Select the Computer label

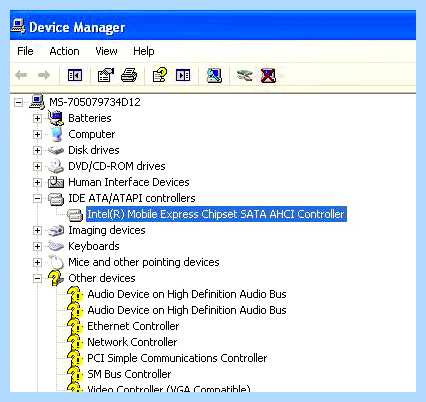tap(92, 134)
